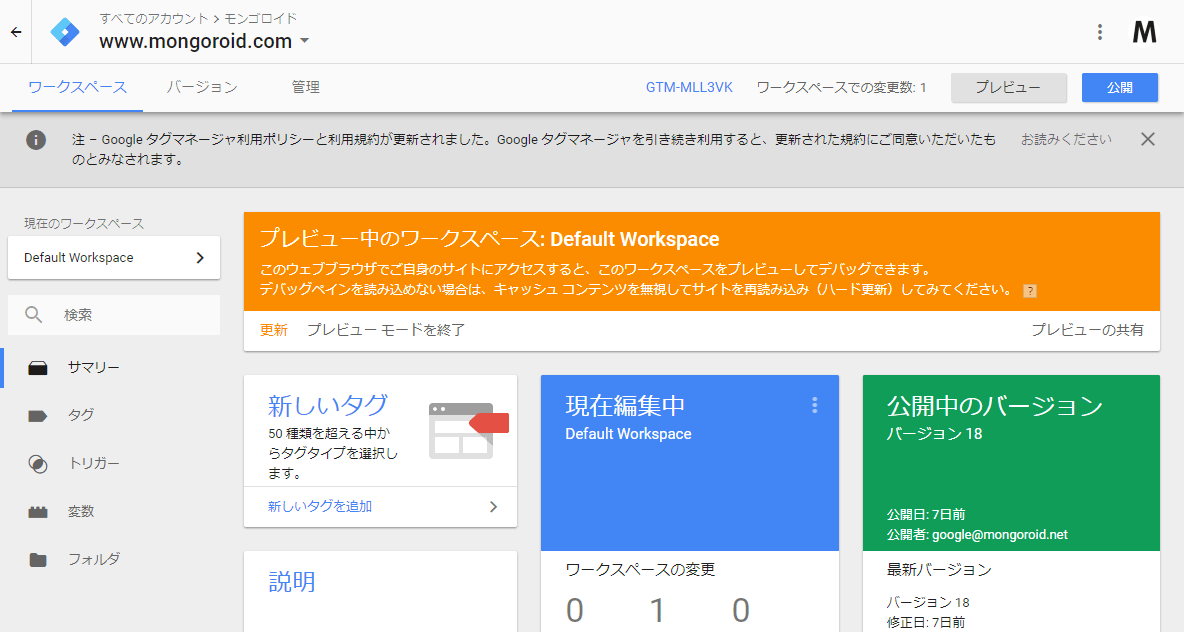
Task: Click the 説明 card heading
Action: [x=292, y=582]
